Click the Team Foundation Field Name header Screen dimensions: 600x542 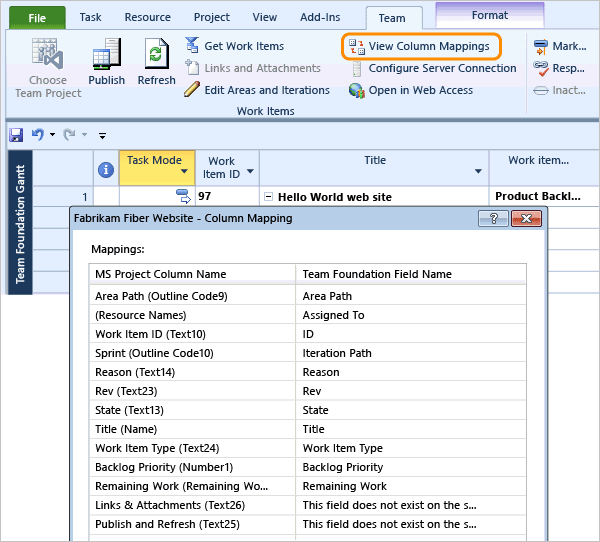(x=411, y=274)
